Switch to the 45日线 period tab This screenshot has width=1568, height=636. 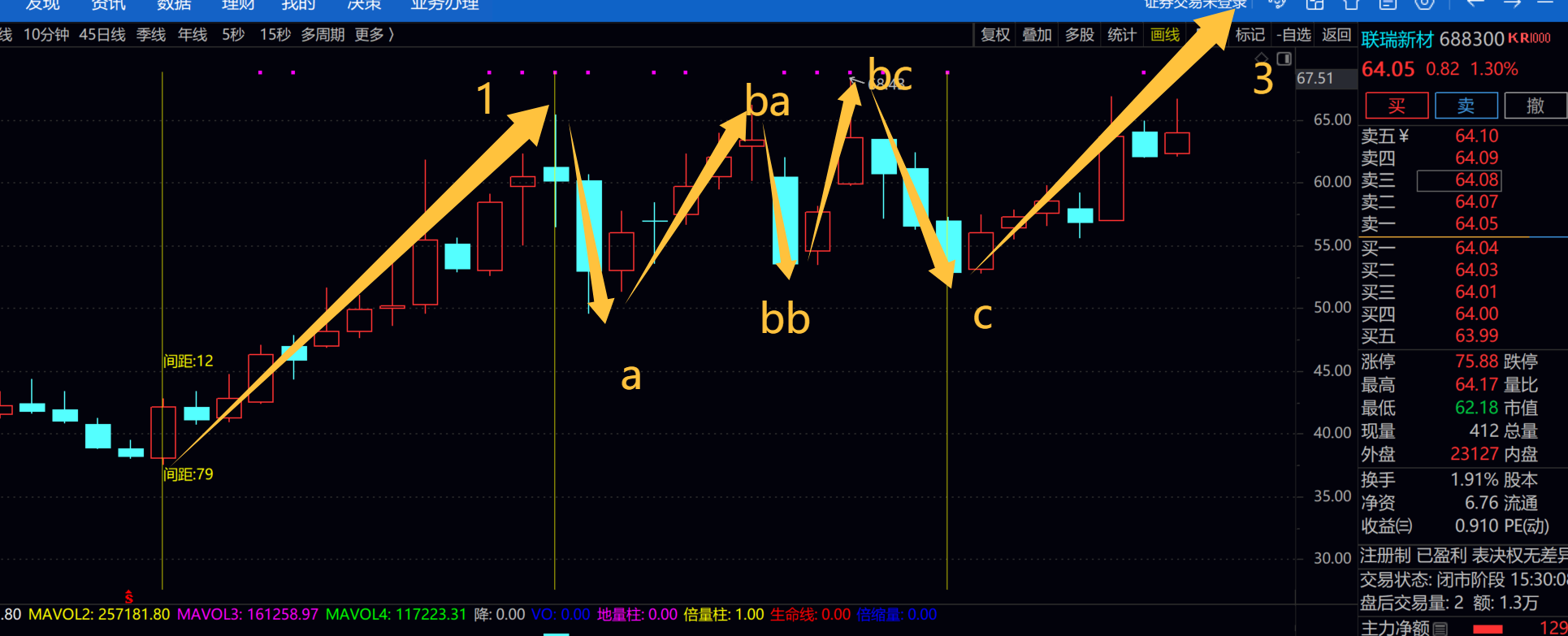pyautogui.click(x=102, y=35)
